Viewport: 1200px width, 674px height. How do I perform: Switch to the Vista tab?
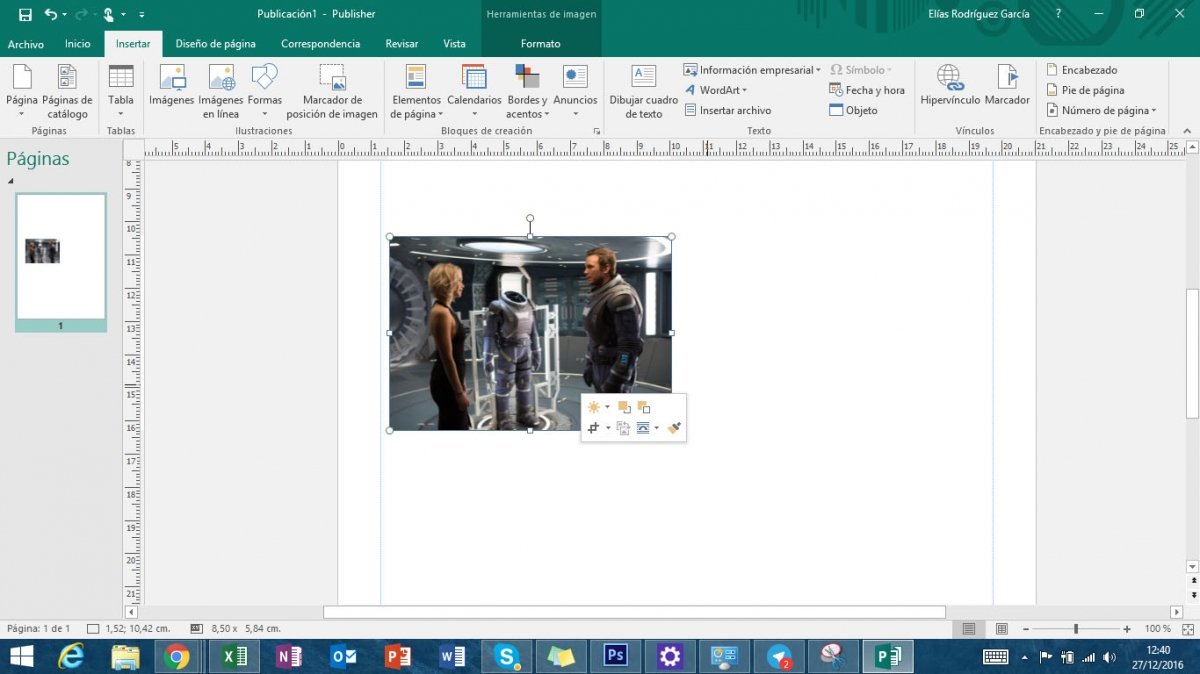(x=454, y=44)
